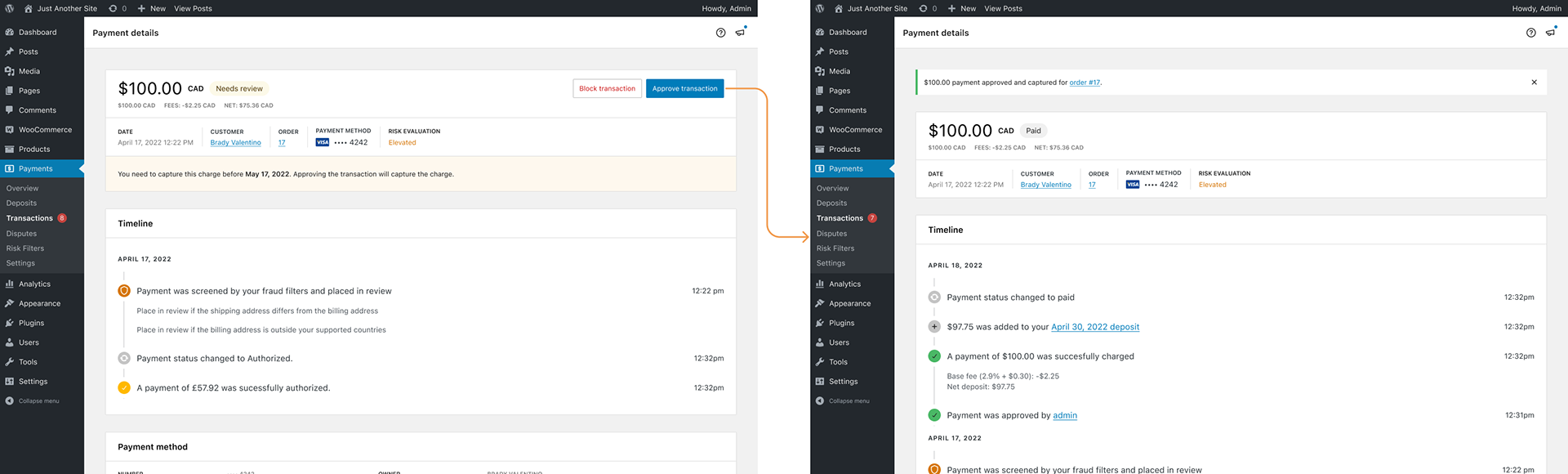1568x474 pixels.
Task: Open Appearance in left sidebar
Action: click(42, 303)
